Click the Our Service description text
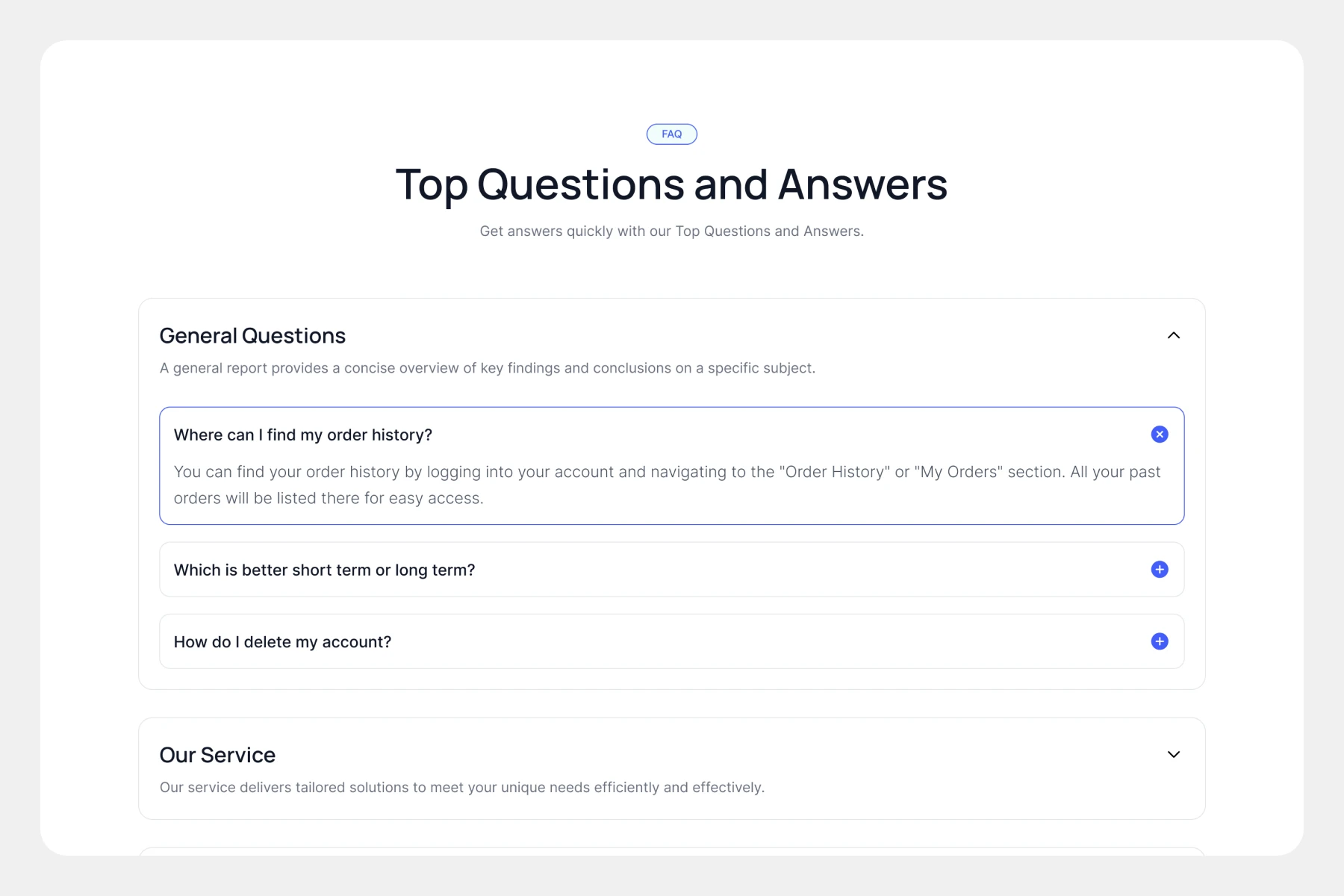This screenshot has height=896, width=1344. tap(461, 788)
